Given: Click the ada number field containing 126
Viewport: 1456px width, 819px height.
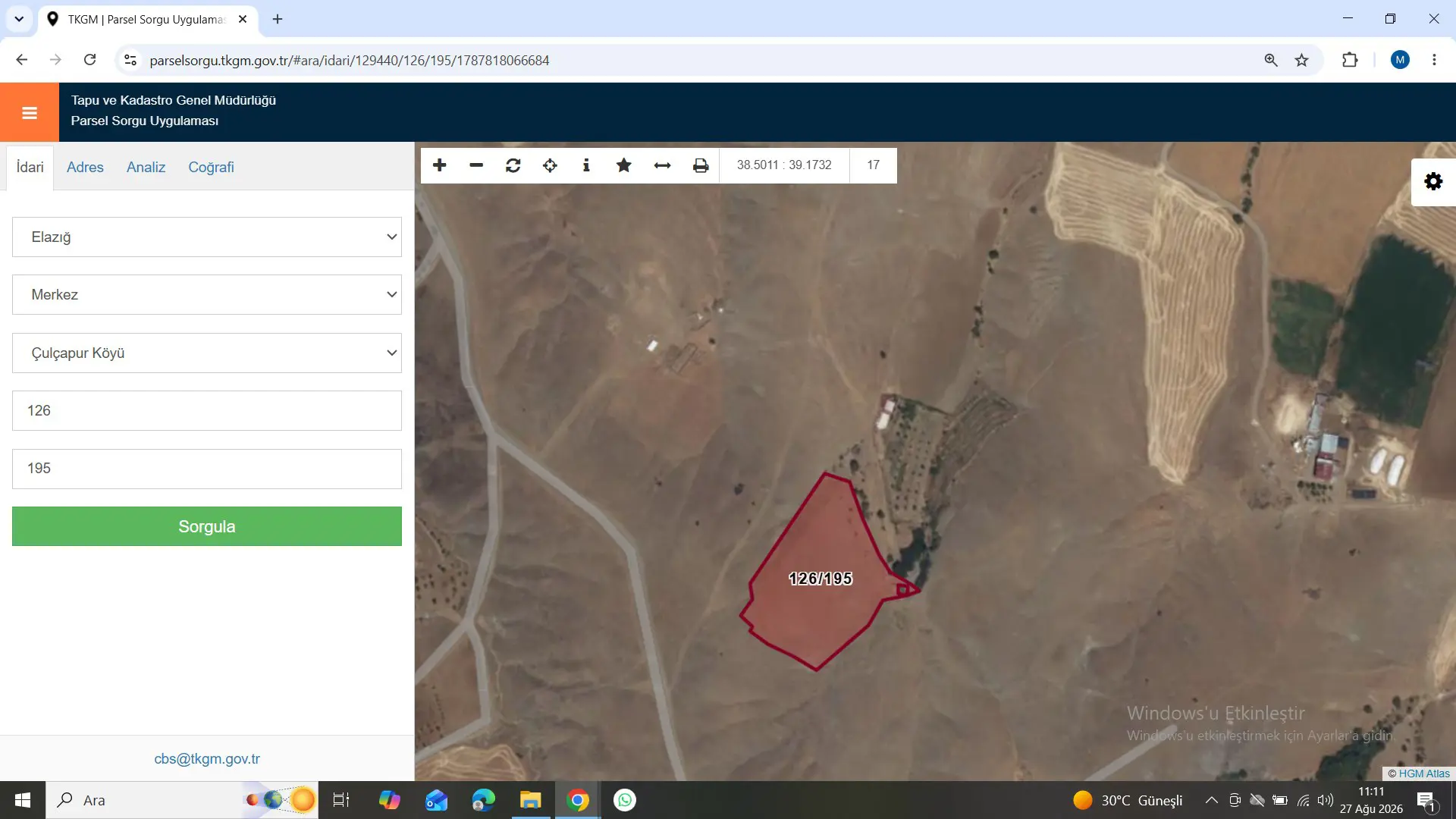Looking at the screenshot, I should [x=207, y=410].
